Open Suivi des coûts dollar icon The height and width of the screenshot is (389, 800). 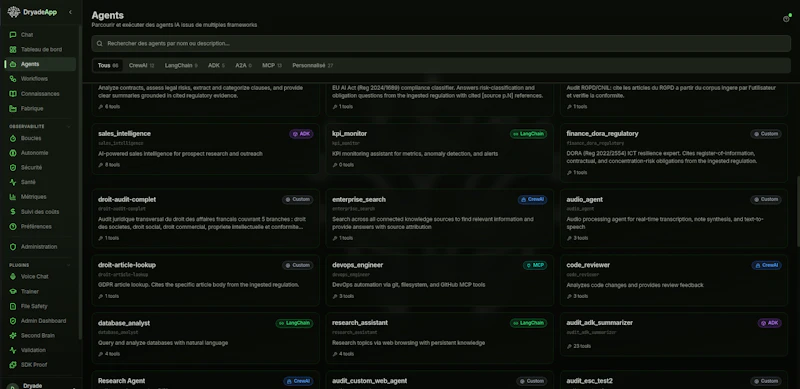[x=13, y=212]
